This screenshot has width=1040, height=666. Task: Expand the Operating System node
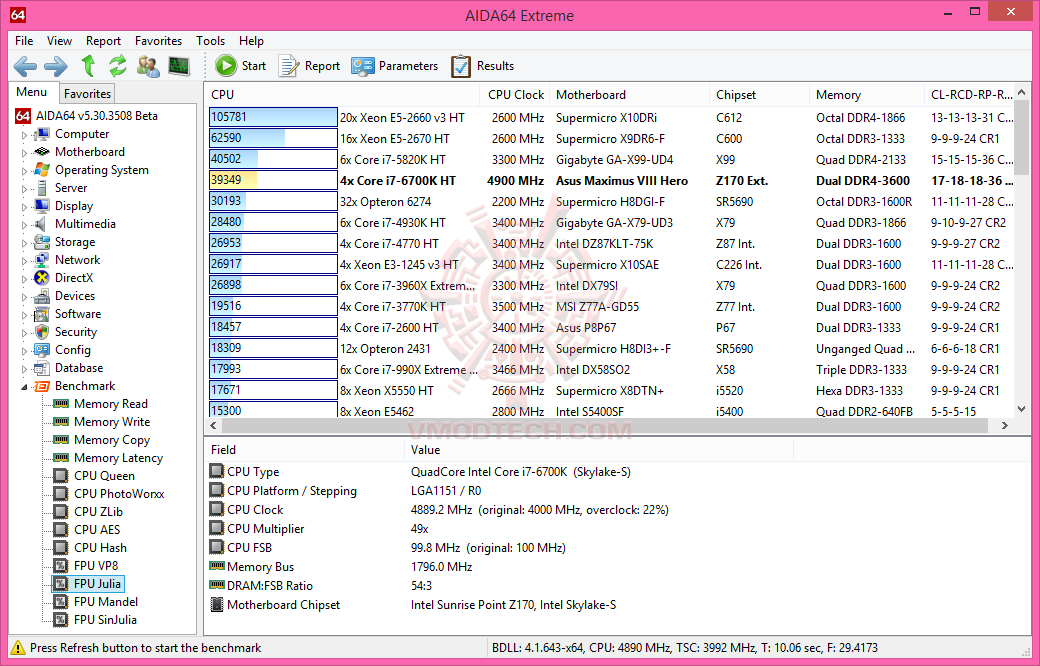25,170
